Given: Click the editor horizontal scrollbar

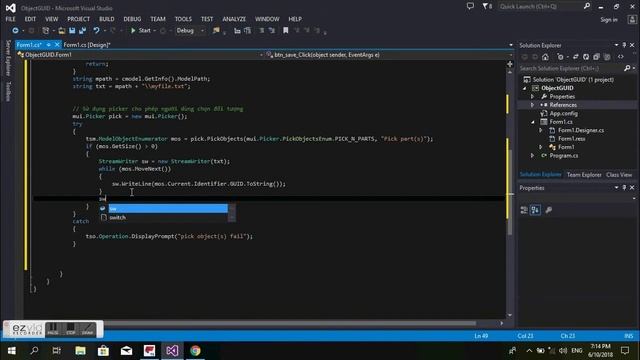Looking at the screenshot, I should (290, 323).
